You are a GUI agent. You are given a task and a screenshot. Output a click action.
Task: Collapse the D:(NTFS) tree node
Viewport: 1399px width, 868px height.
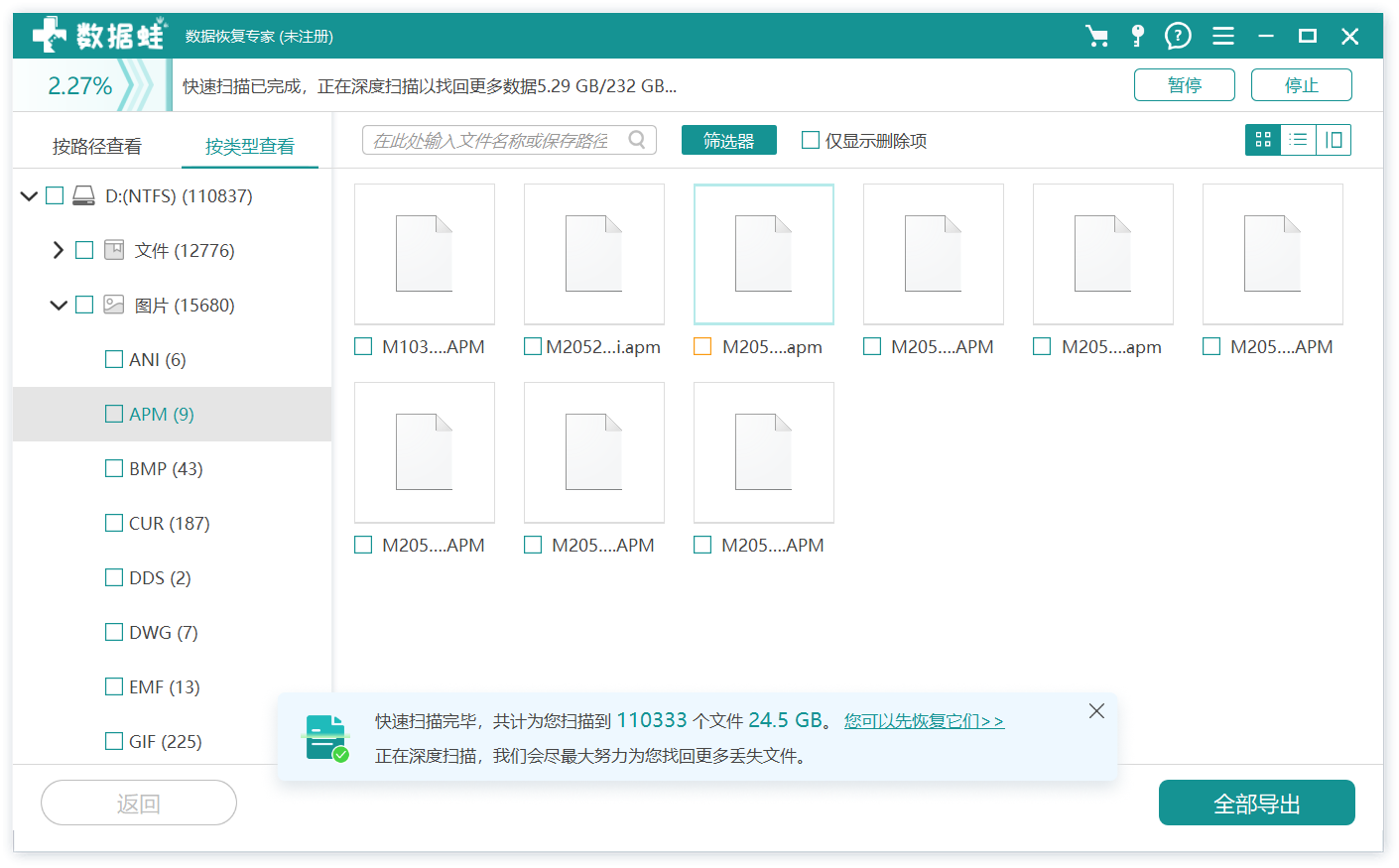[x=29, y=196]
